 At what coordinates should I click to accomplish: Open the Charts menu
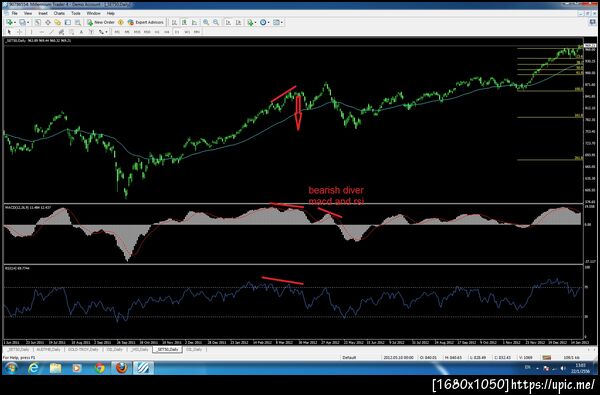(x=59, y=13)
